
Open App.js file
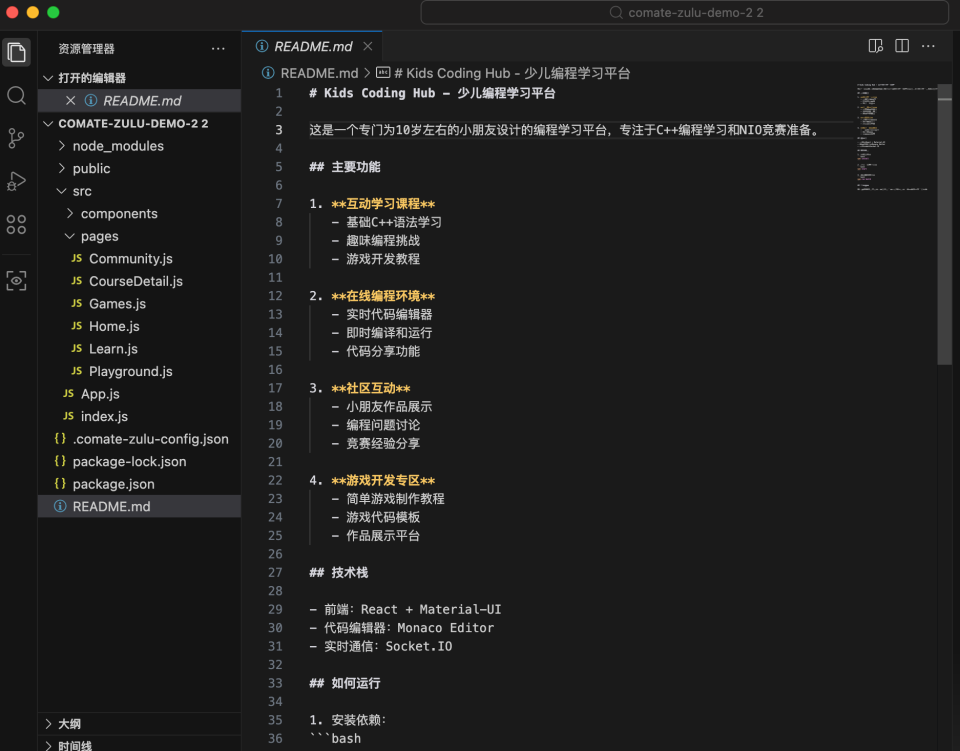(140, 394)
